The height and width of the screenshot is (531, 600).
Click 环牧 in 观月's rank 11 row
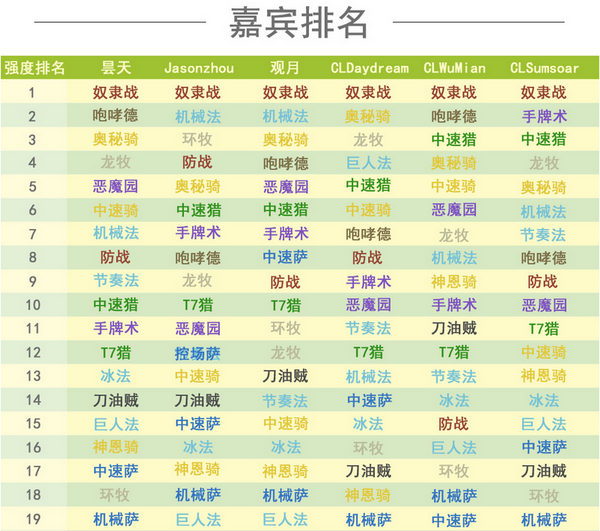pos(285,328)
